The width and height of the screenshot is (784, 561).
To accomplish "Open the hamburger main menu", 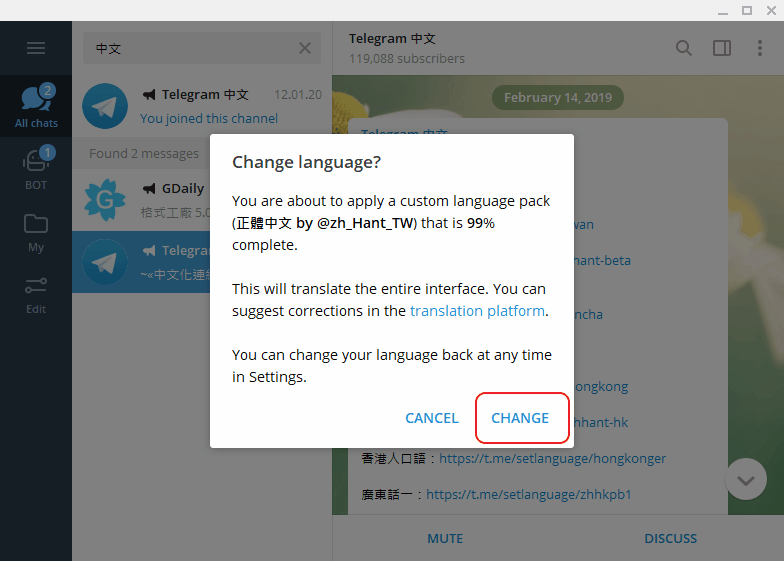I will [x=36, y=48].
